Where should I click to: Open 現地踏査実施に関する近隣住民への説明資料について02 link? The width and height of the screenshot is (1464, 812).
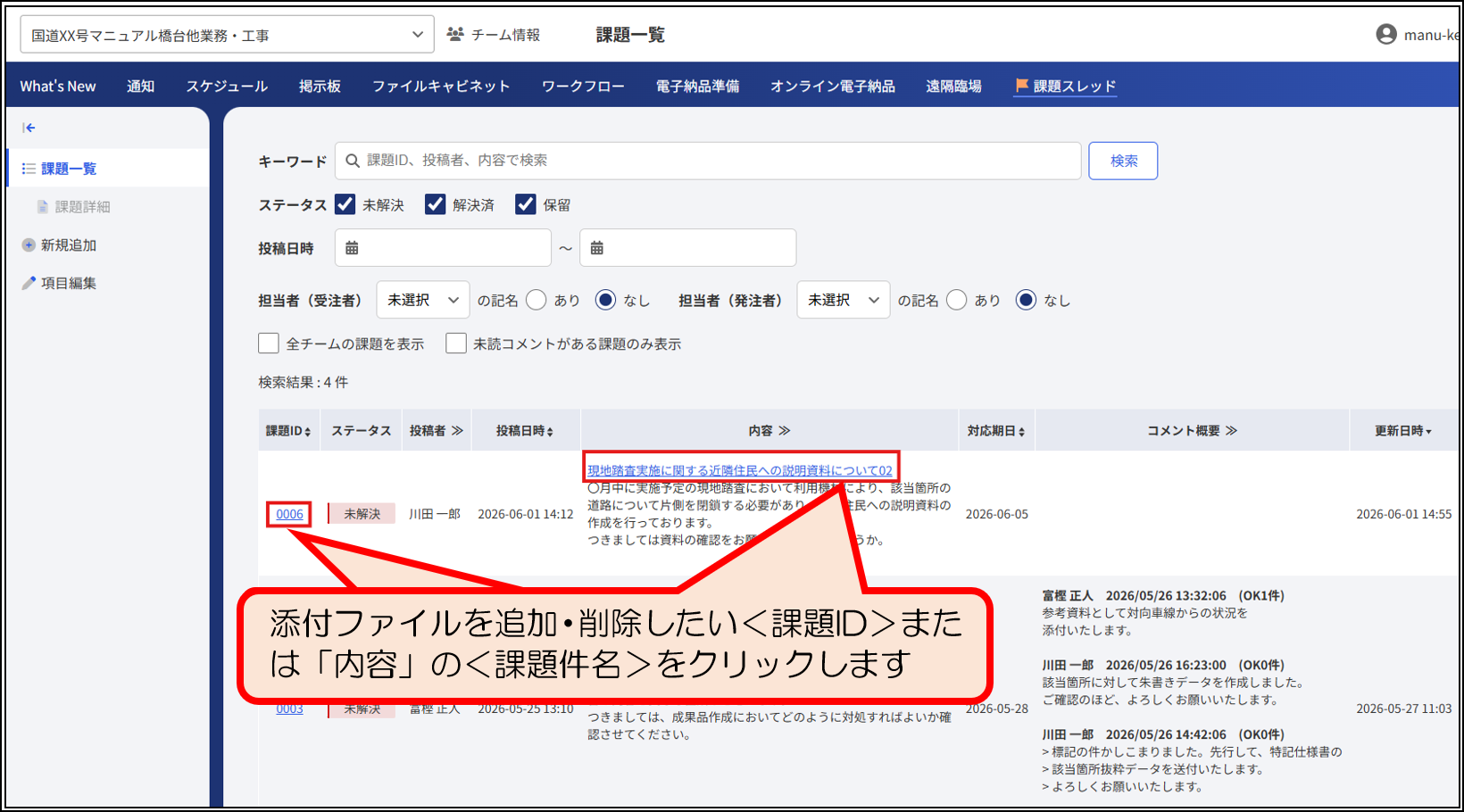740,470
